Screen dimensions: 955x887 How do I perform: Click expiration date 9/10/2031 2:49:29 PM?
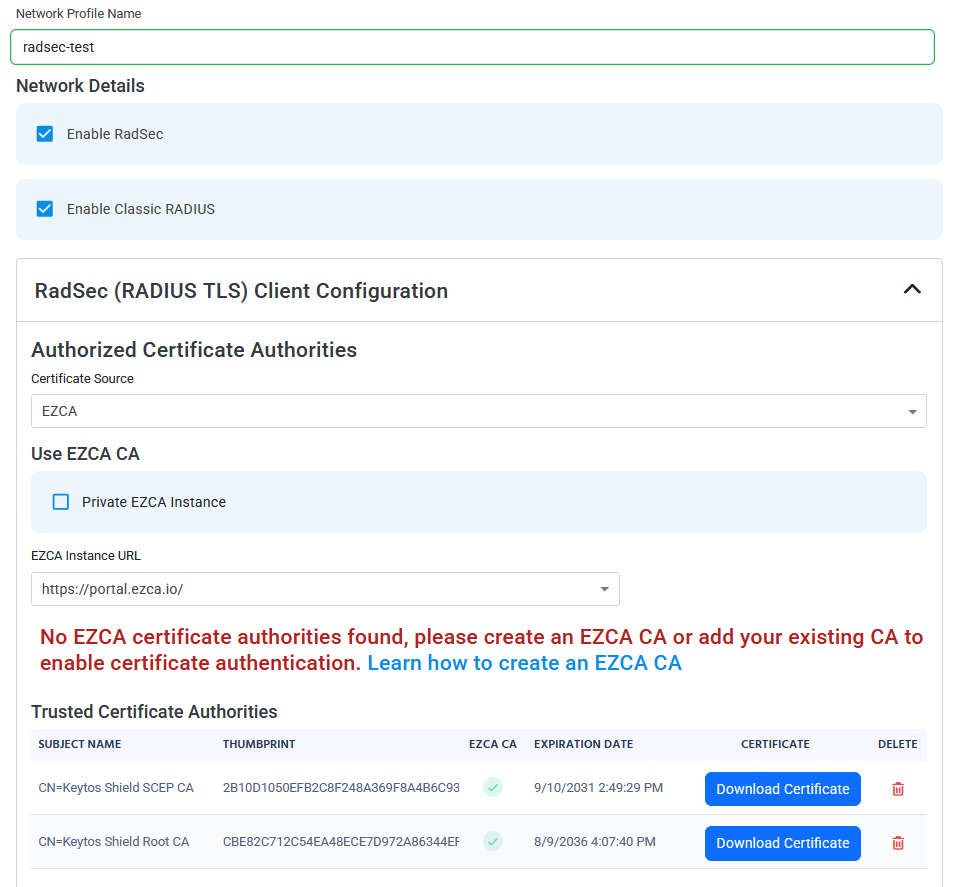click(598, 788)
